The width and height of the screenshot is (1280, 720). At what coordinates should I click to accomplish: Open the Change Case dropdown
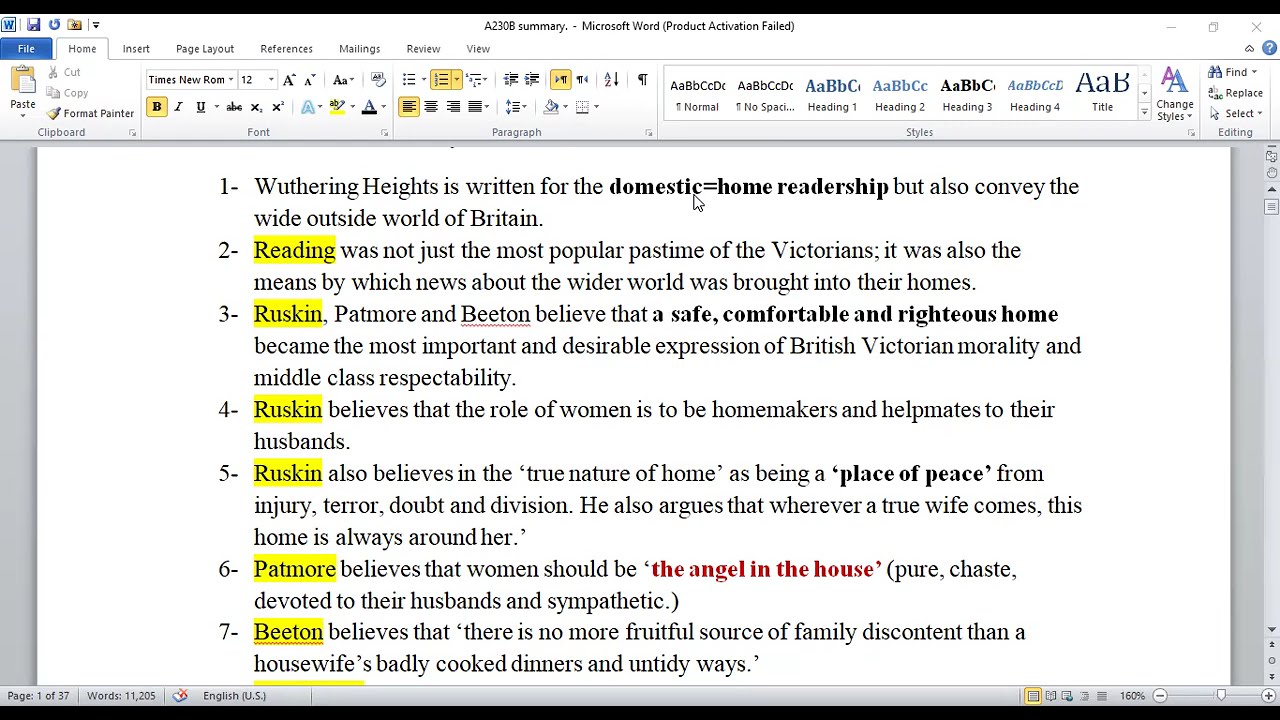click(343, 80)
